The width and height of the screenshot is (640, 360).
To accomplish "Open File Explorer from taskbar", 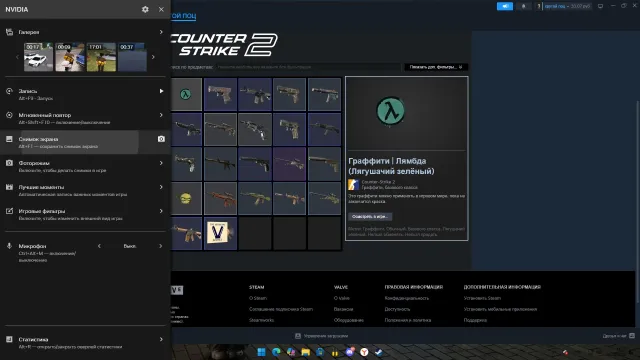I will pyautogui.click(x=305, y=352).
